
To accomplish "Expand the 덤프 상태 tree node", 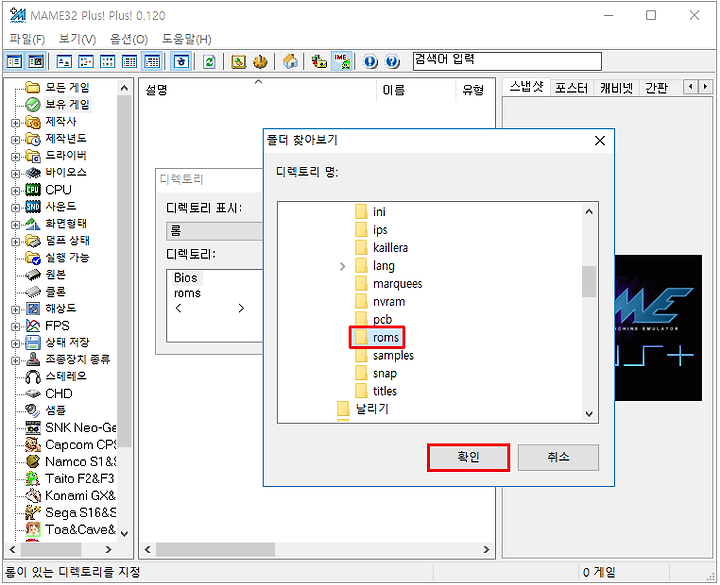I will point(15,242).
